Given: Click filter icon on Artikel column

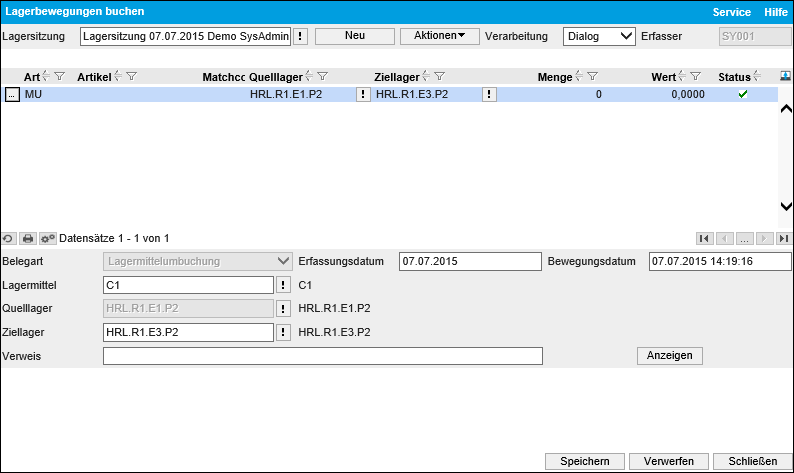Looking at the screenshot, I should [x=132, y=77].
